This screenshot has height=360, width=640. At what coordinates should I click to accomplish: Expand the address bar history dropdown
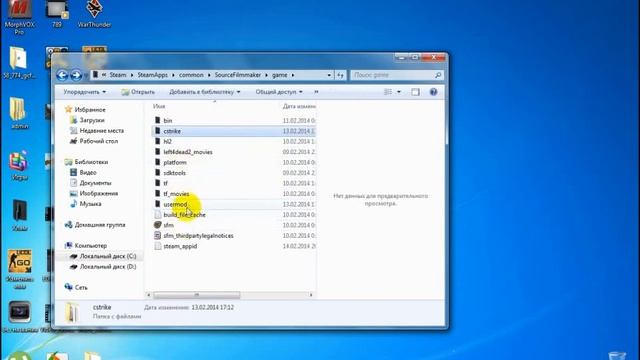[329, 75]
